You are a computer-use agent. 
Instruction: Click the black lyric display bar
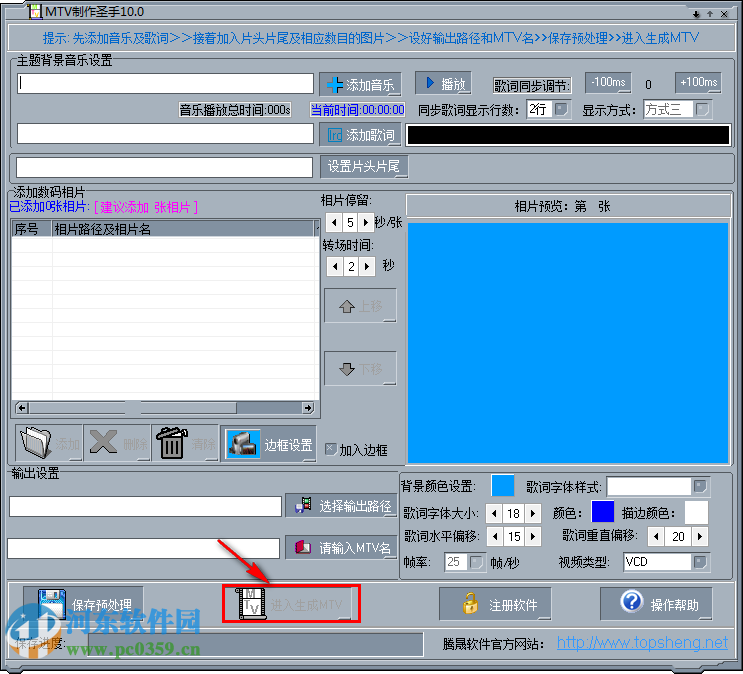[x=568, y=135]
